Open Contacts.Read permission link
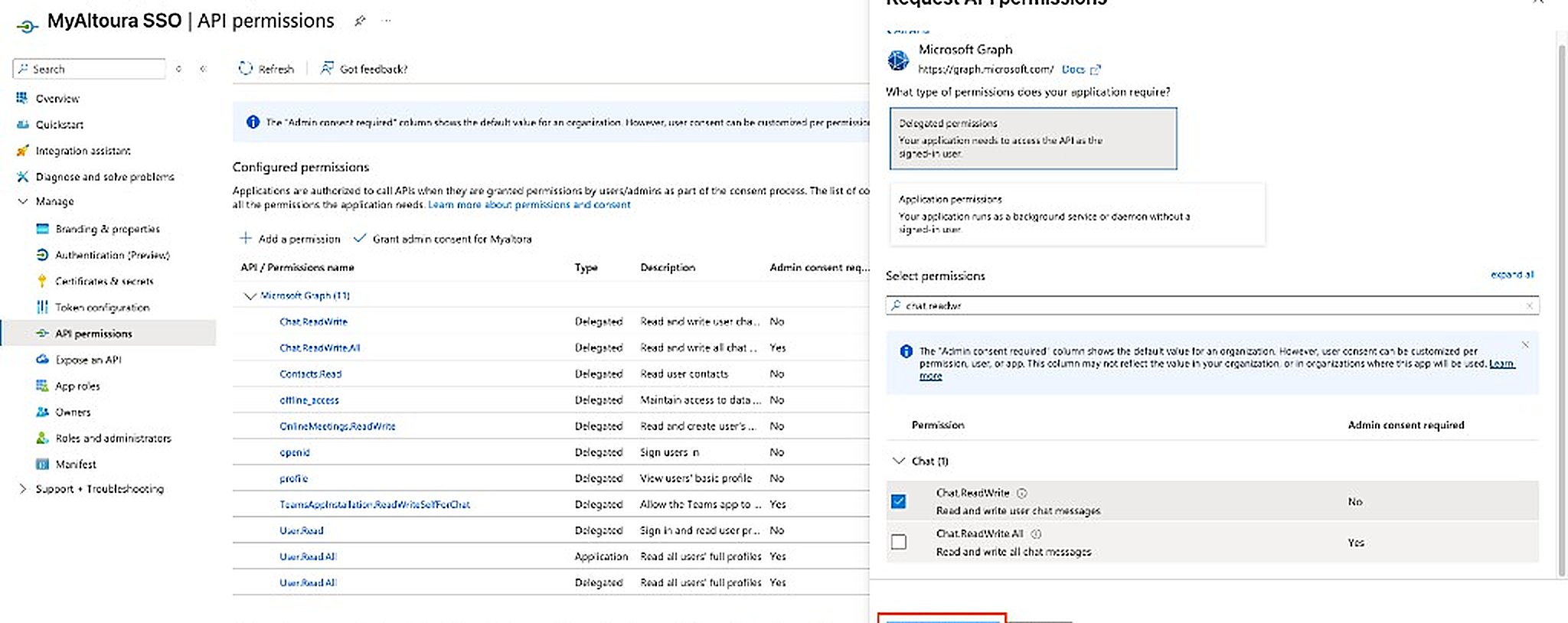 pyautogui.click(x=310, y=374)
